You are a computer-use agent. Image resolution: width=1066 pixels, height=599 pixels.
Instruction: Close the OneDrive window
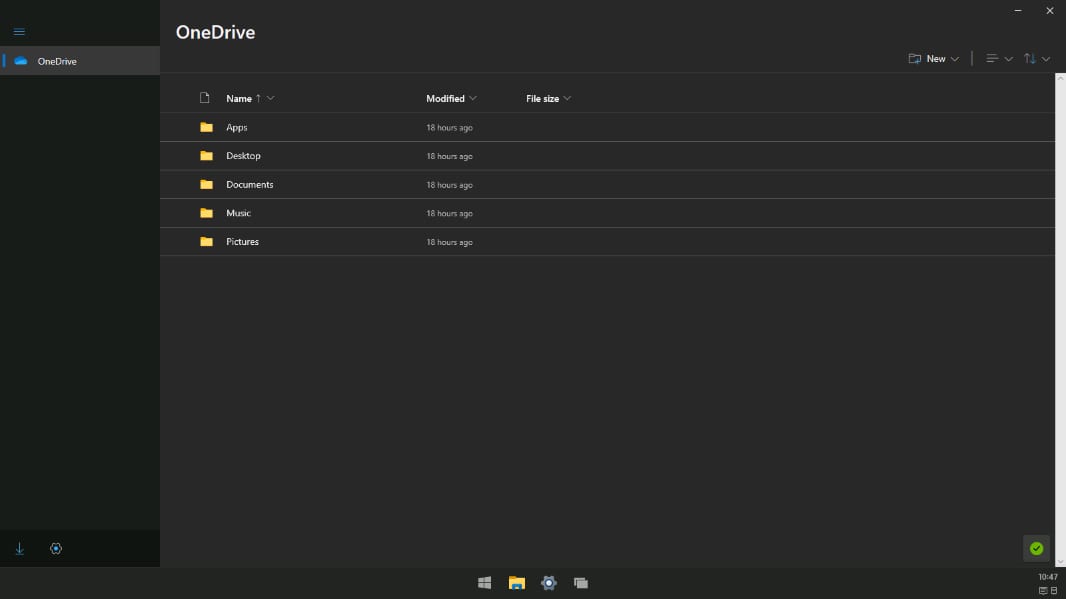[1050, 11]
